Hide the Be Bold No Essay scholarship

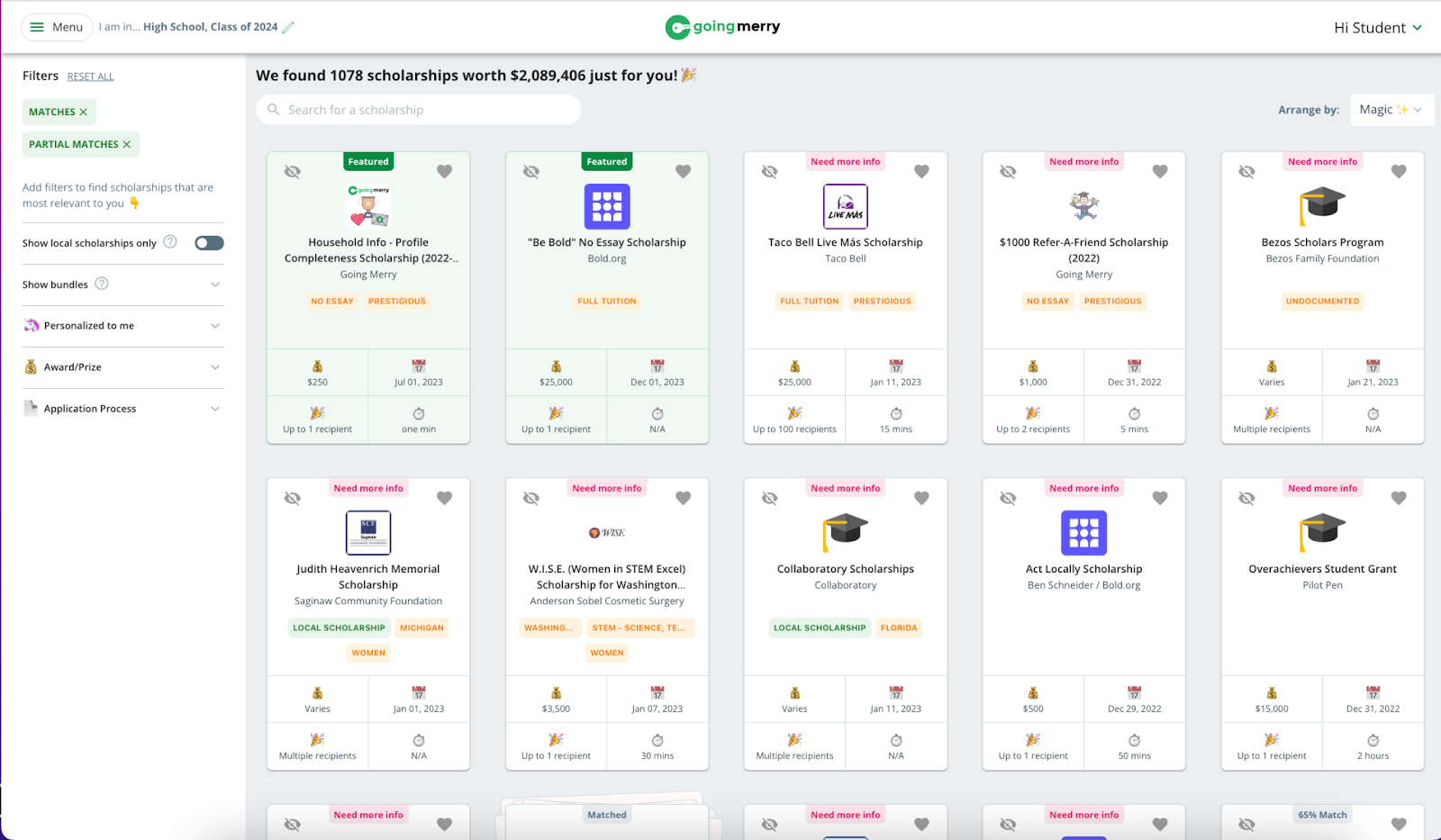click(531, 171)
